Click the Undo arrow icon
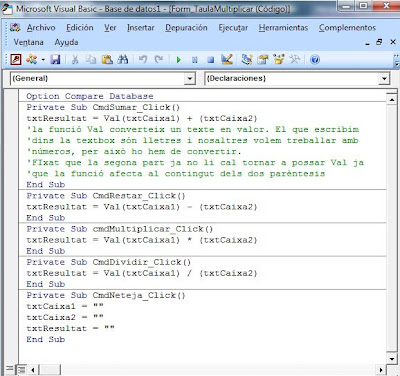The width and height of the screenshot is (400, 376). 143,60
